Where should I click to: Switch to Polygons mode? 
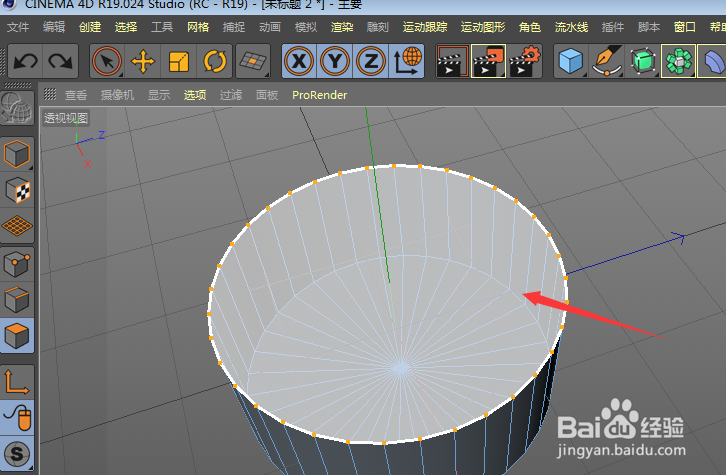coord(17,336)
